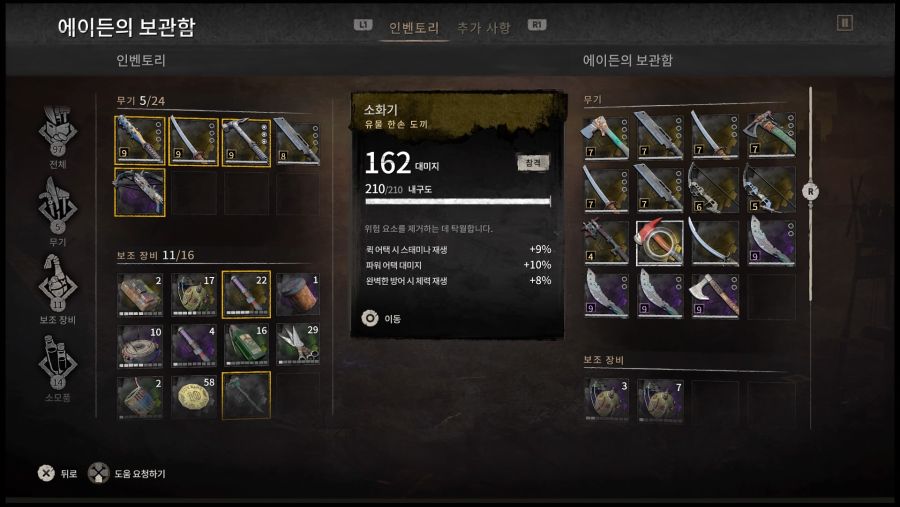Select the highlighted fire axe in storage
The width and height of the screenshot is (900, 507).
point(660,243)
